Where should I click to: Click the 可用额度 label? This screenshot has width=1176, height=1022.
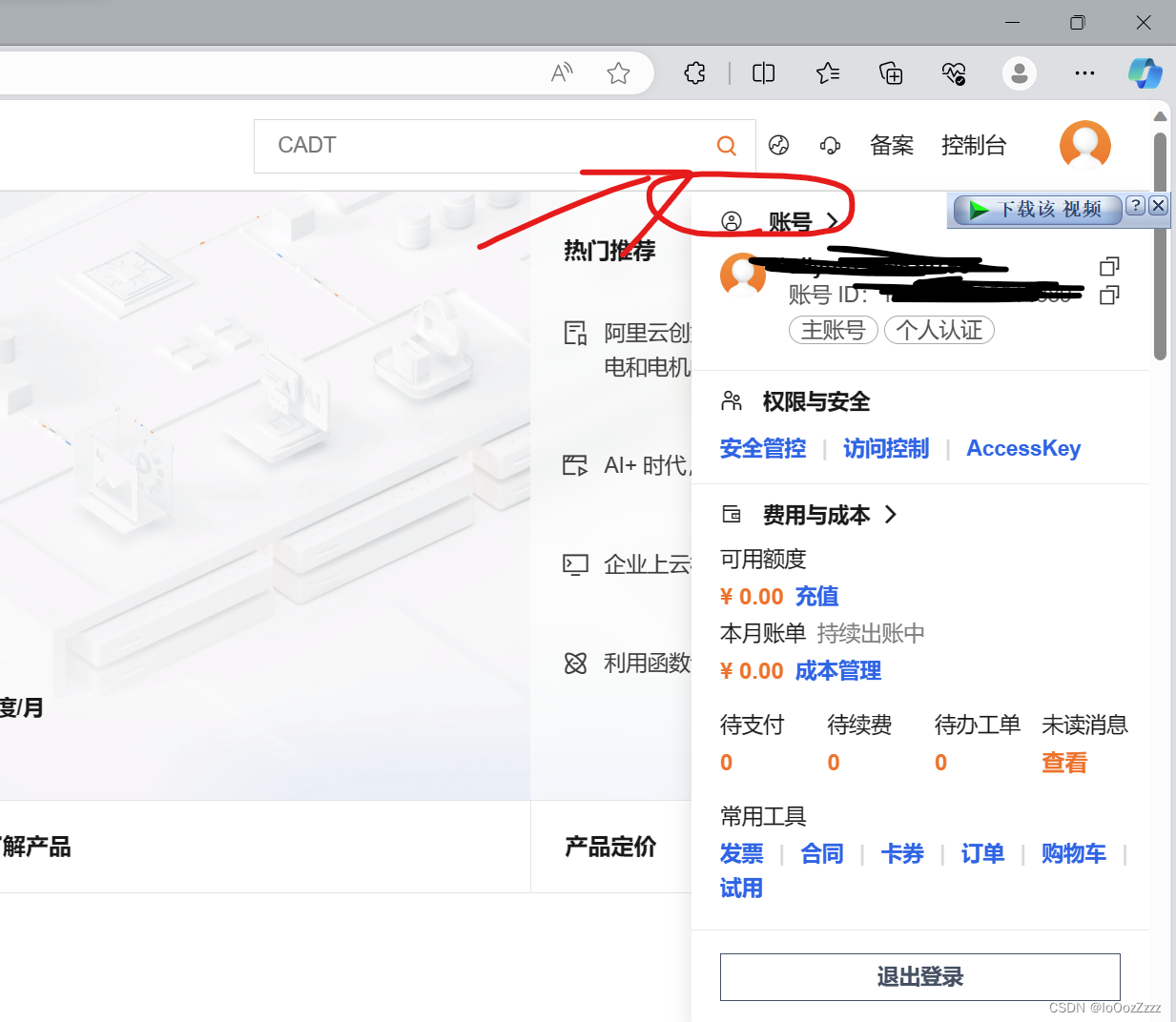[763, 559]
